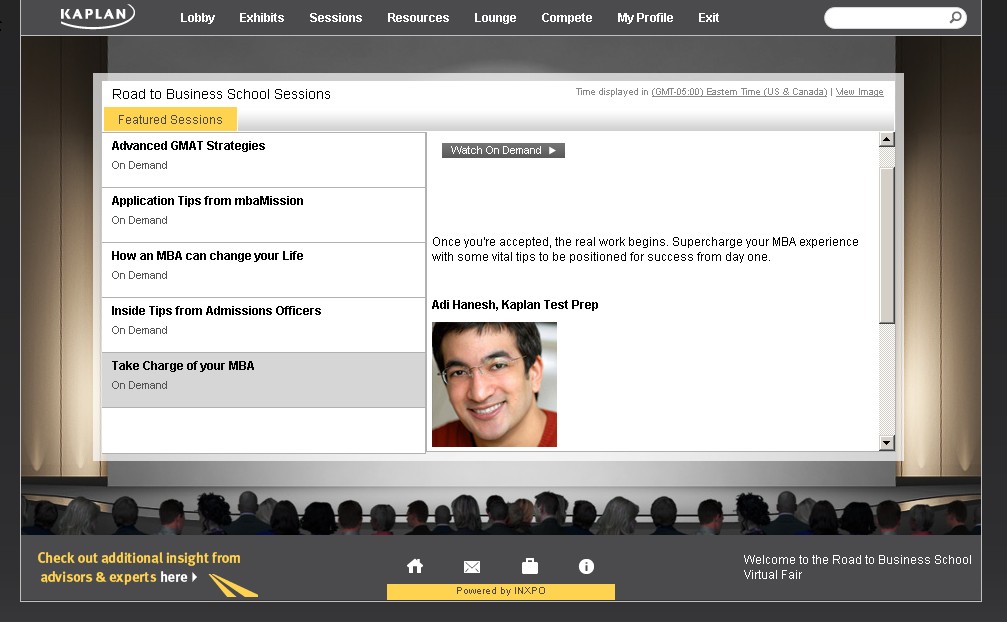Click the Kaplan logo
This screenshot has height=622, width=1007.
[96, 16]
